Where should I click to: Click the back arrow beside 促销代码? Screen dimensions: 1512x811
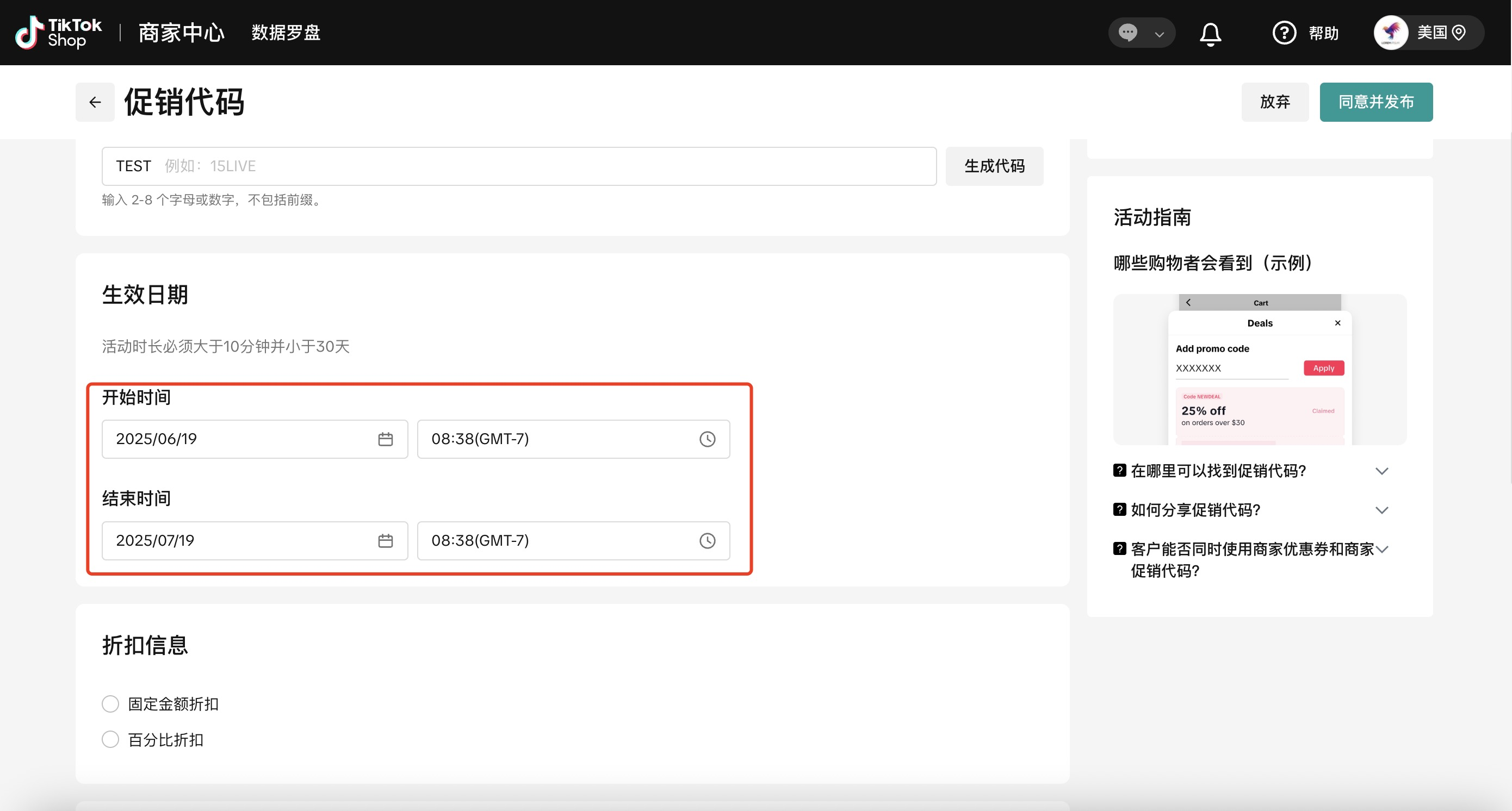coord(95,102)
